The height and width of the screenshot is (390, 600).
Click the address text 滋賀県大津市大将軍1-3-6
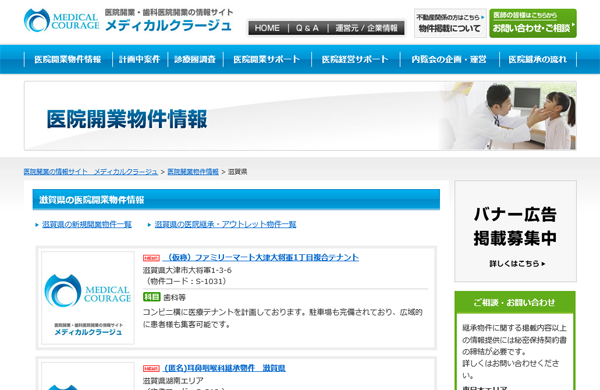click(187, 270)
